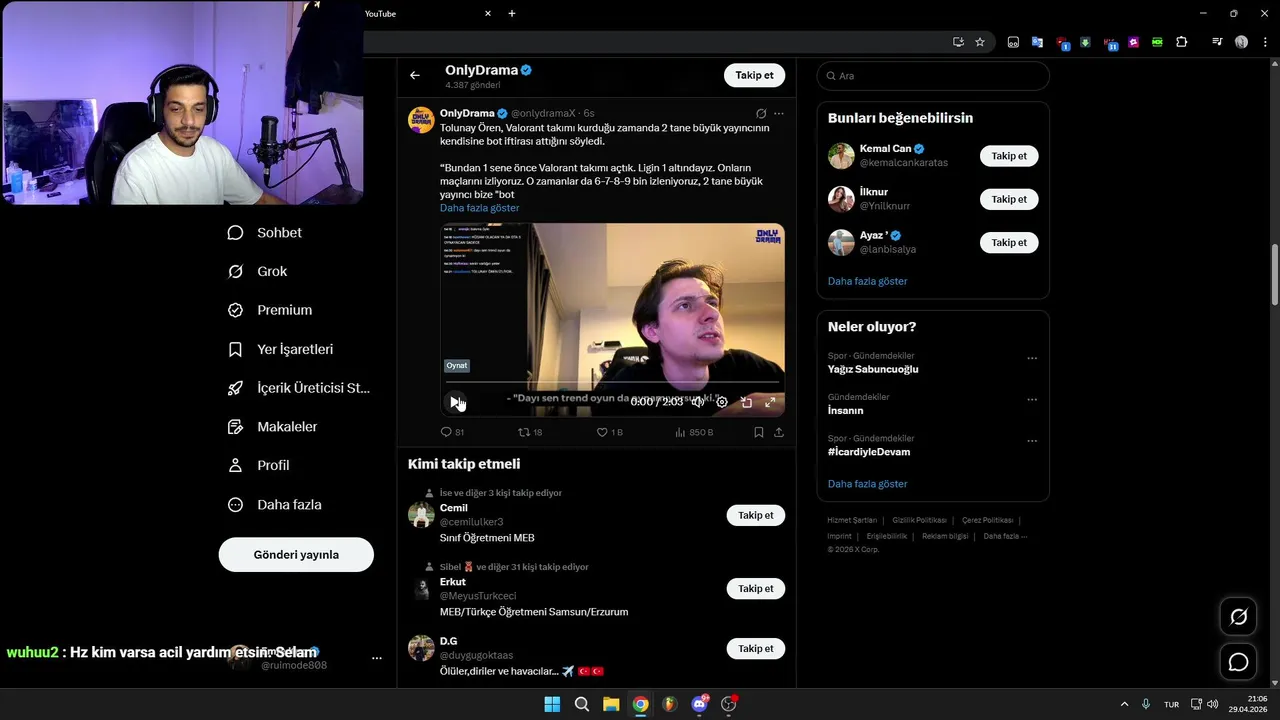Mute the video with the speaker icon

(698, 402)
